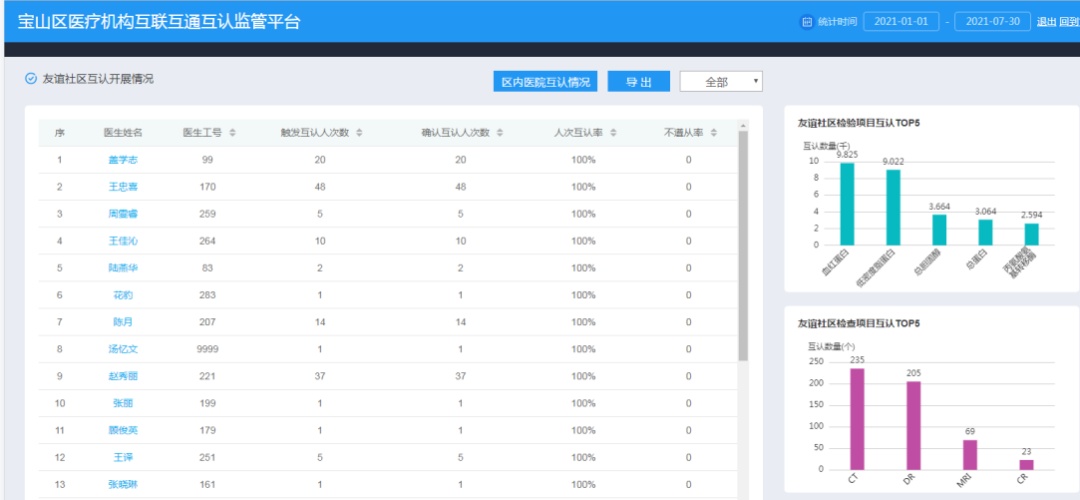Click the check-circle icon next to 友谊社区互认开展情况
Viewport: 1080px width, 500px height.
coord(31,78)
